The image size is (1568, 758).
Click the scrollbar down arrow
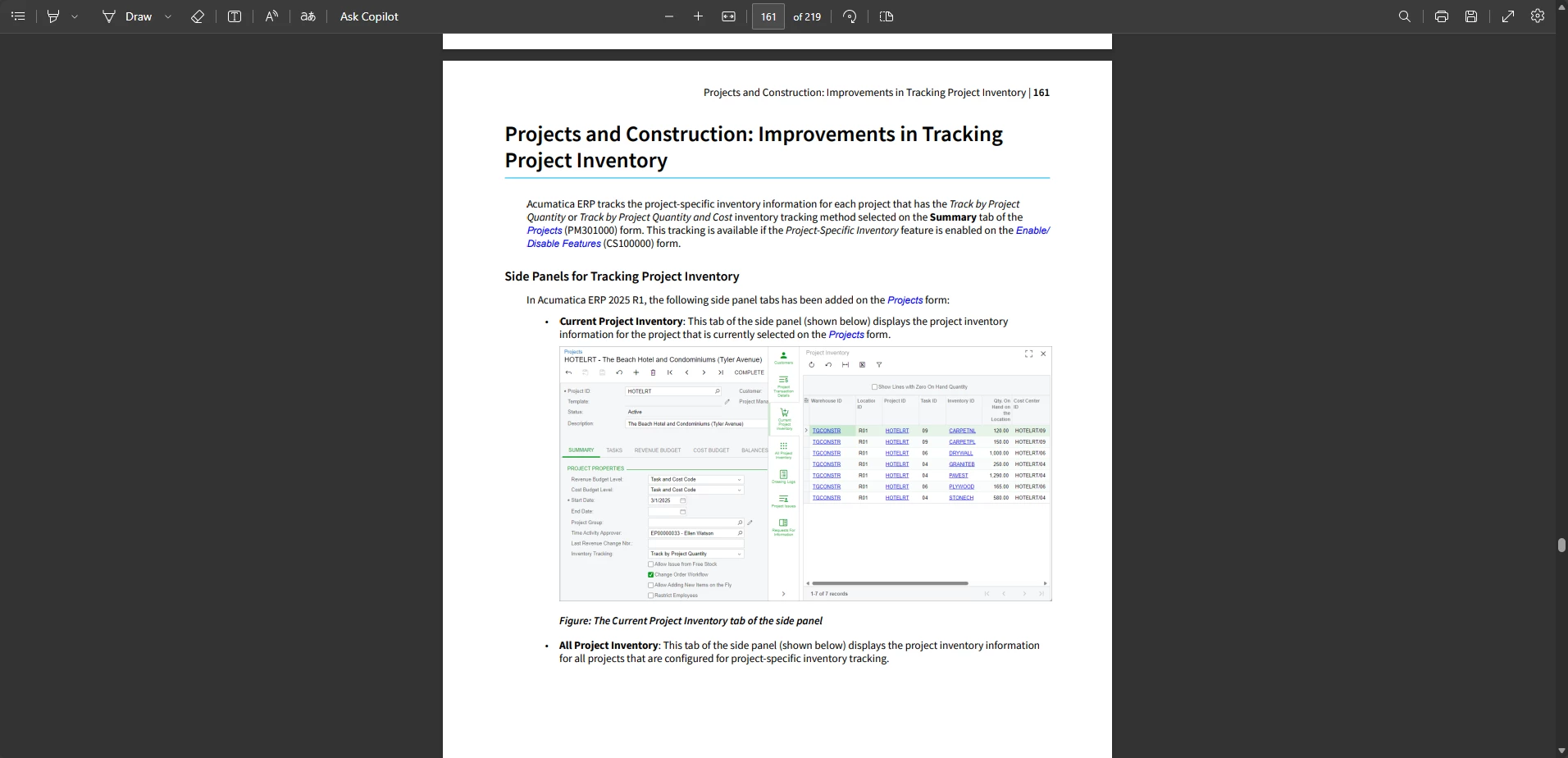pos(1561,751)
